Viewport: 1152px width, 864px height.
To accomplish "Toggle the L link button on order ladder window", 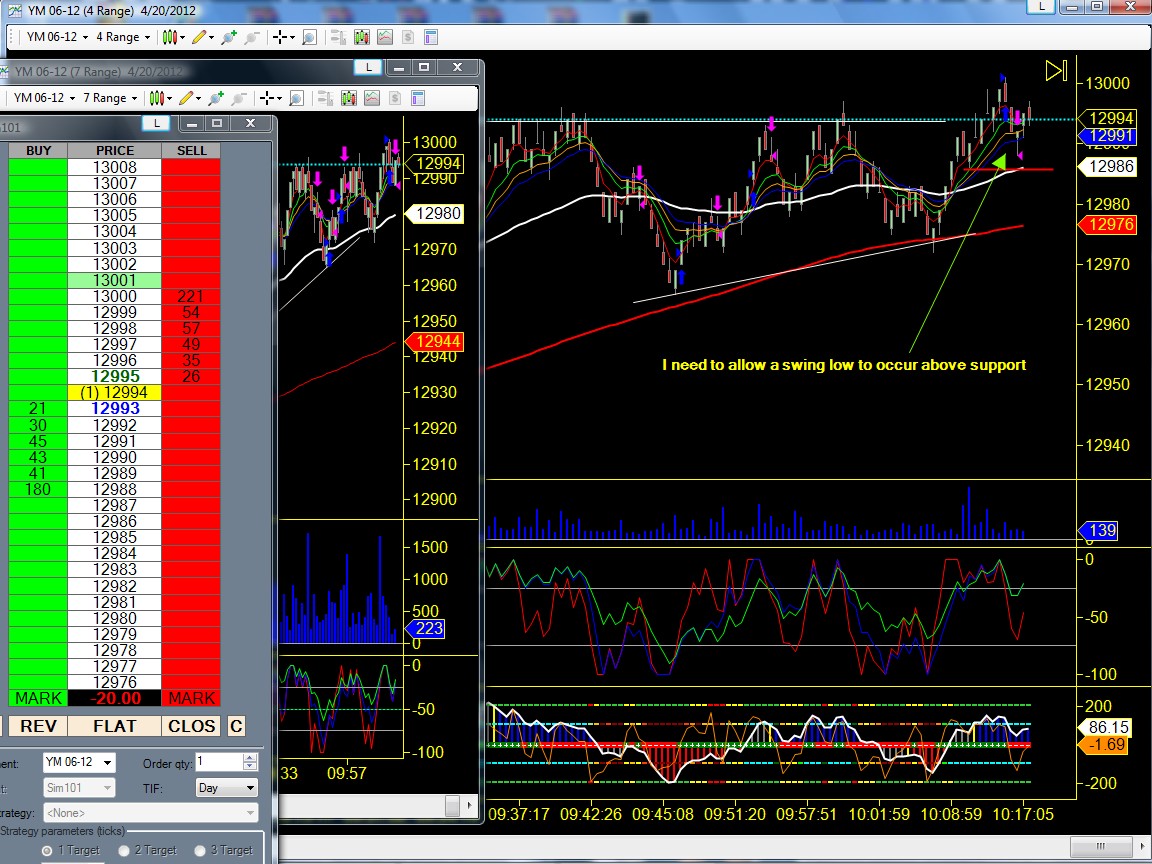I will click(156, 123).
